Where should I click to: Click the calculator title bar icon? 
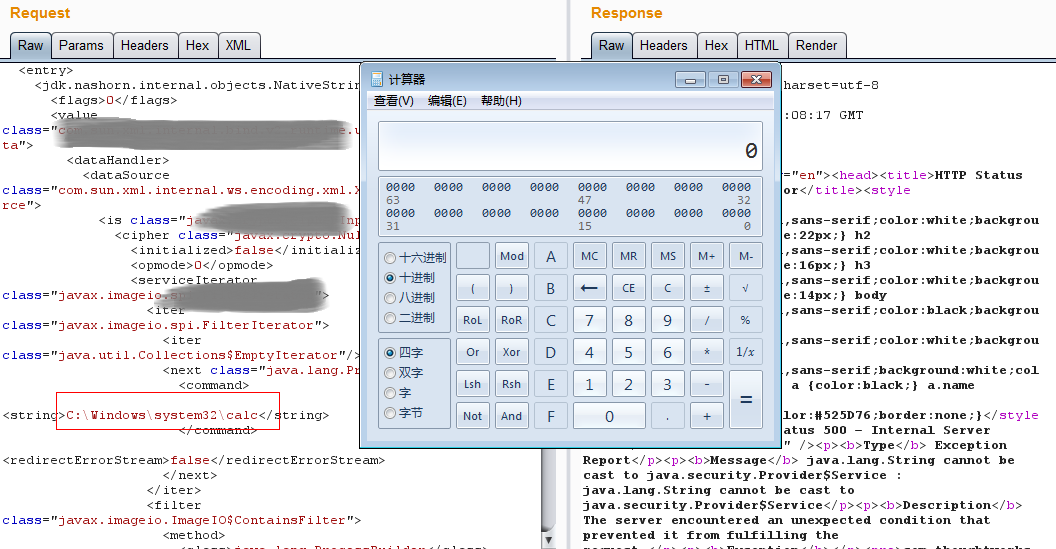(x=377, y=79)
